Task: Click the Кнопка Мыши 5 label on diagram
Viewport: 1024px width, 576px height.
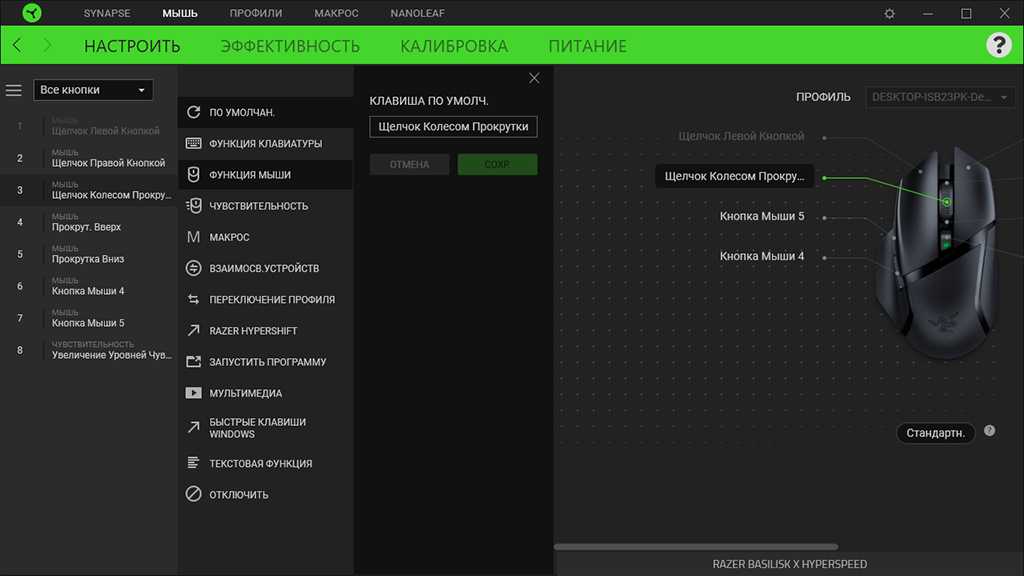Action: (x=762, y=217)
